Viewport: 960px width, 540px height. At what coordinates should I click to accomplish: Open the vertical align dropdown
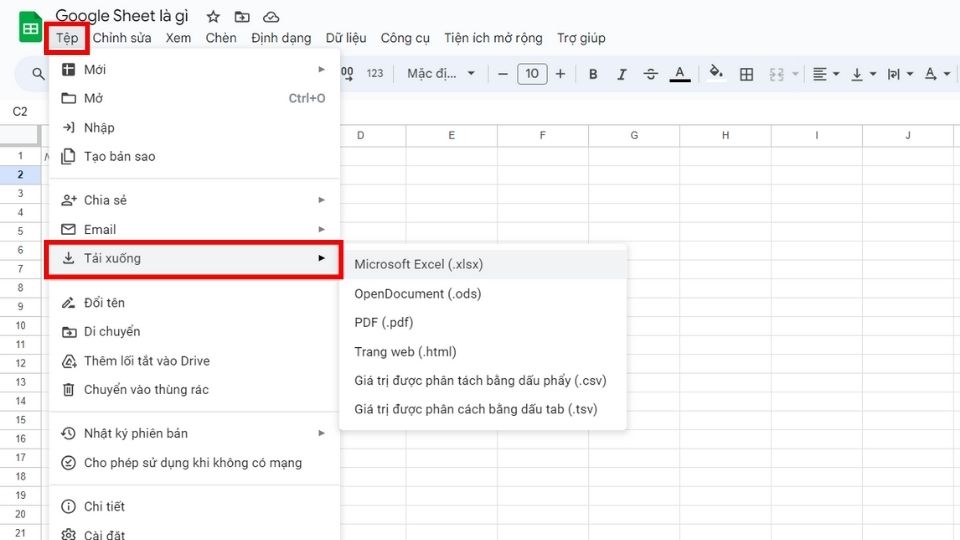point(863,74)
